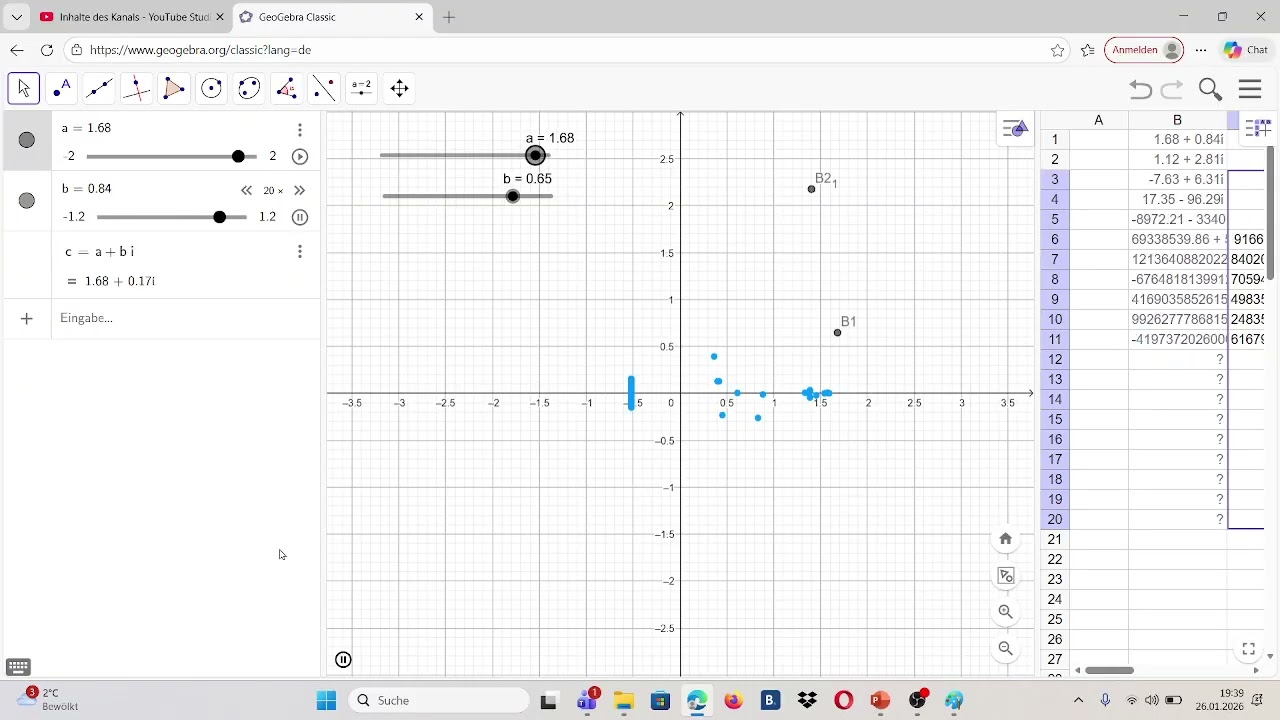
Task: Select the Reflect about line tool
Action: tap(324, 89)
